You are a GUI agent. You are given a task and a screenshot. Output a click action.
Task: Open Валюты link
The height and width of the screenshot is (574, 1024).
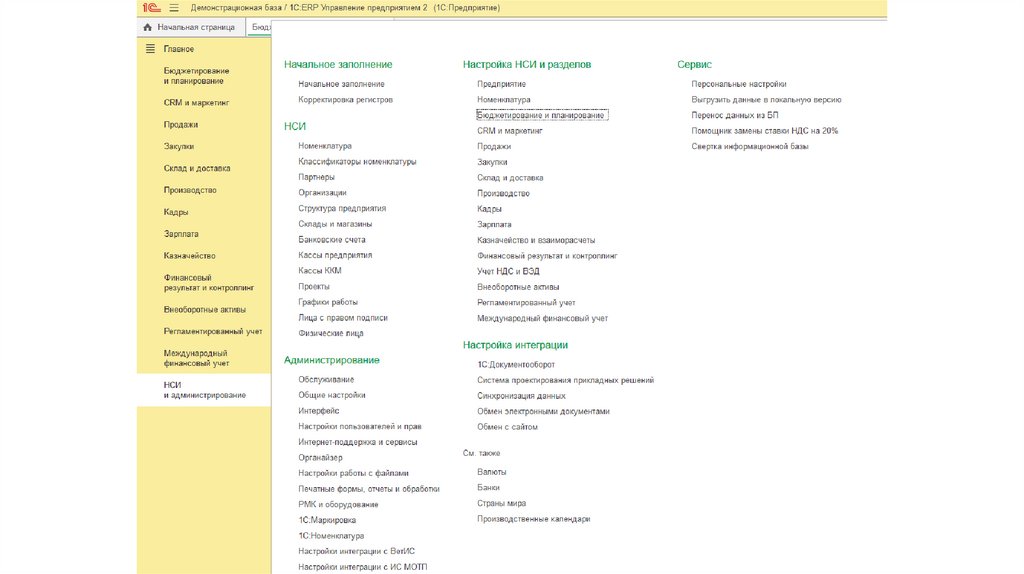pos(492,472)
